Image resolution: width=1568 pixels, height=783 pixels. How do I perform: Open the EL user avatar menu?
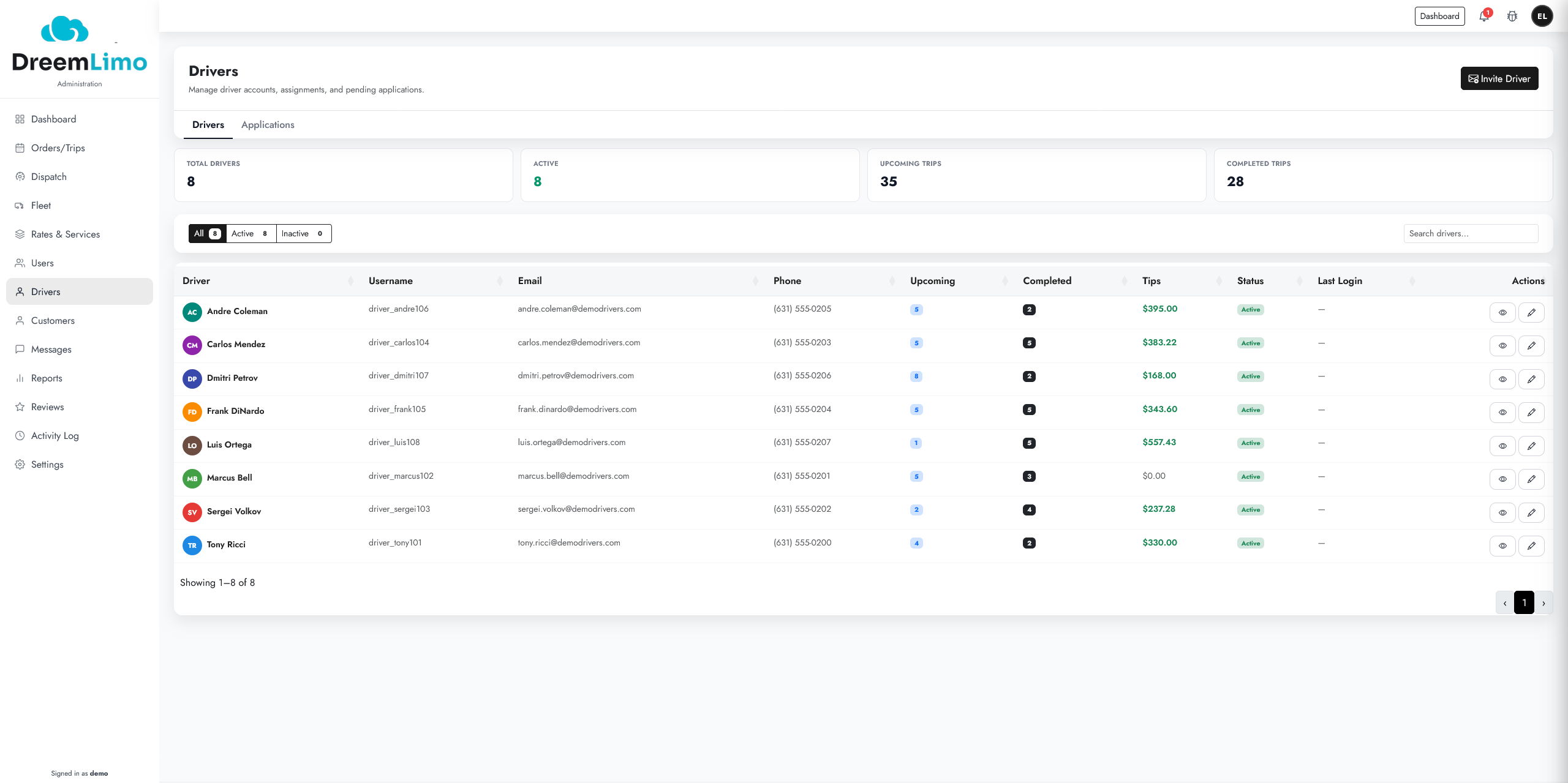1542,17
